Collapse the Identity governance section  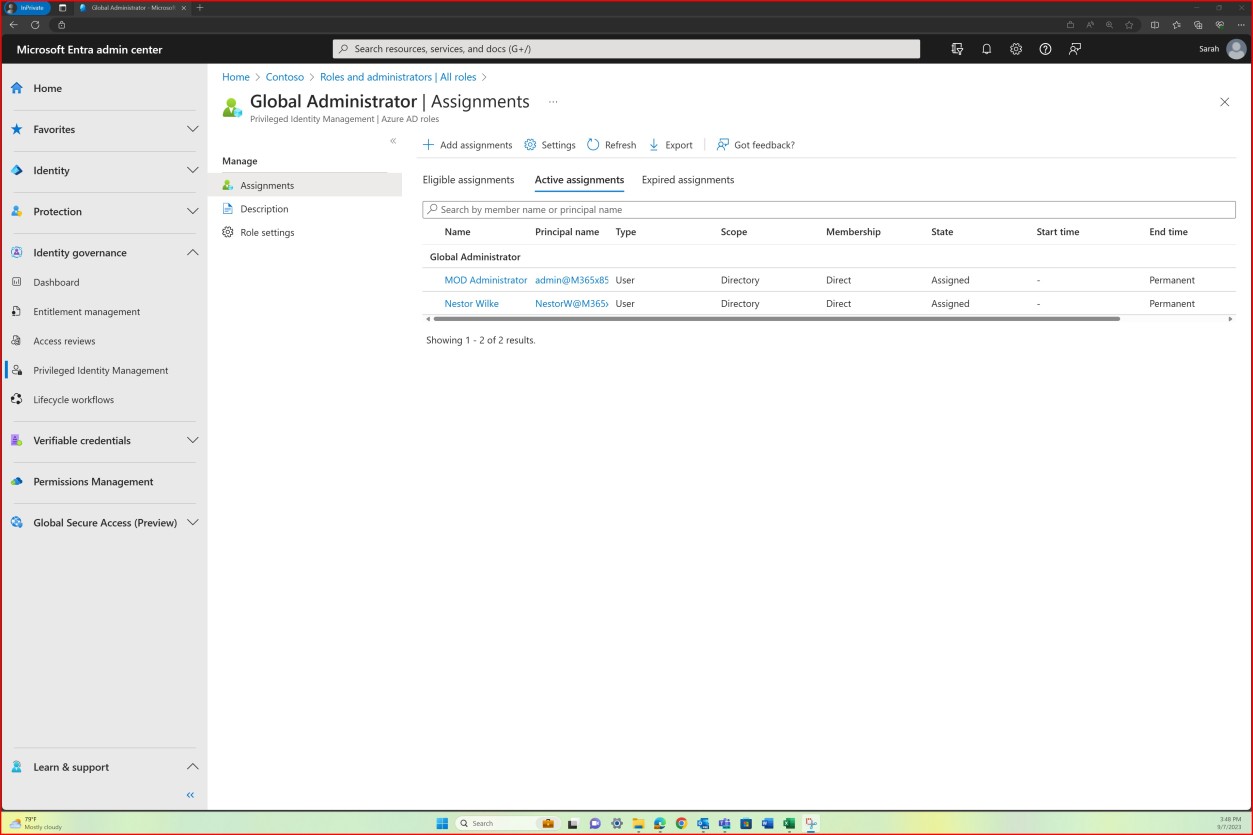(x=192, y=252)
